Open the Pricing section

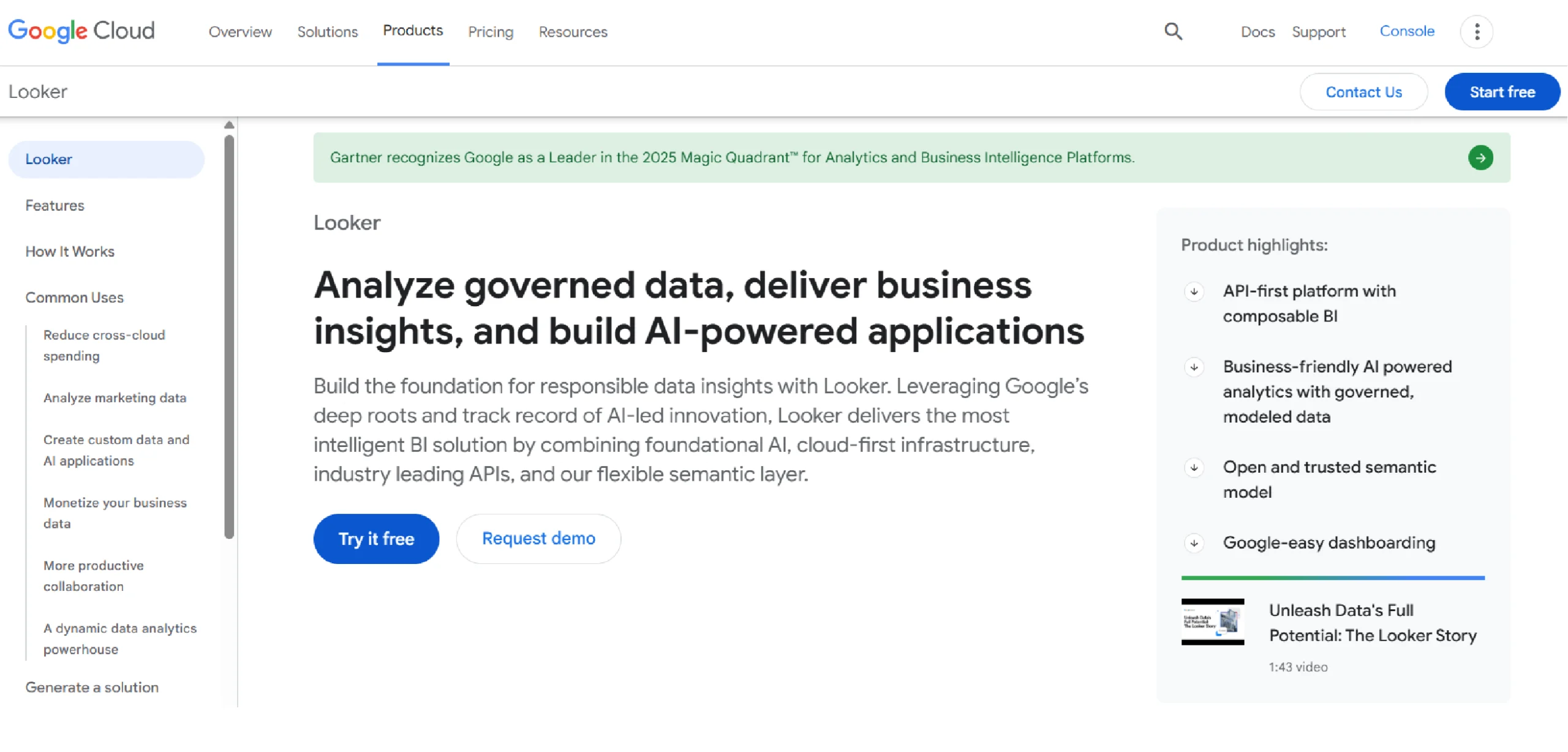[490, 32]
